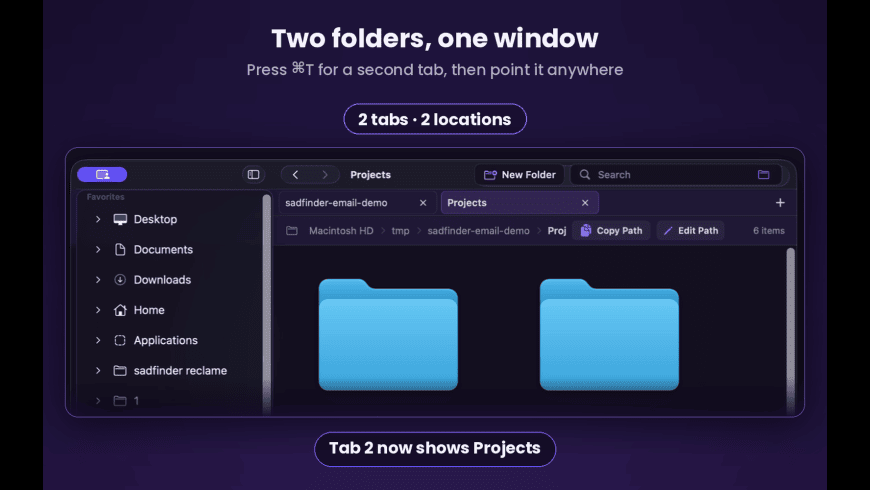Expand Applications in sidebar
The height and width of the screenshot is (490, 870).
98,340
